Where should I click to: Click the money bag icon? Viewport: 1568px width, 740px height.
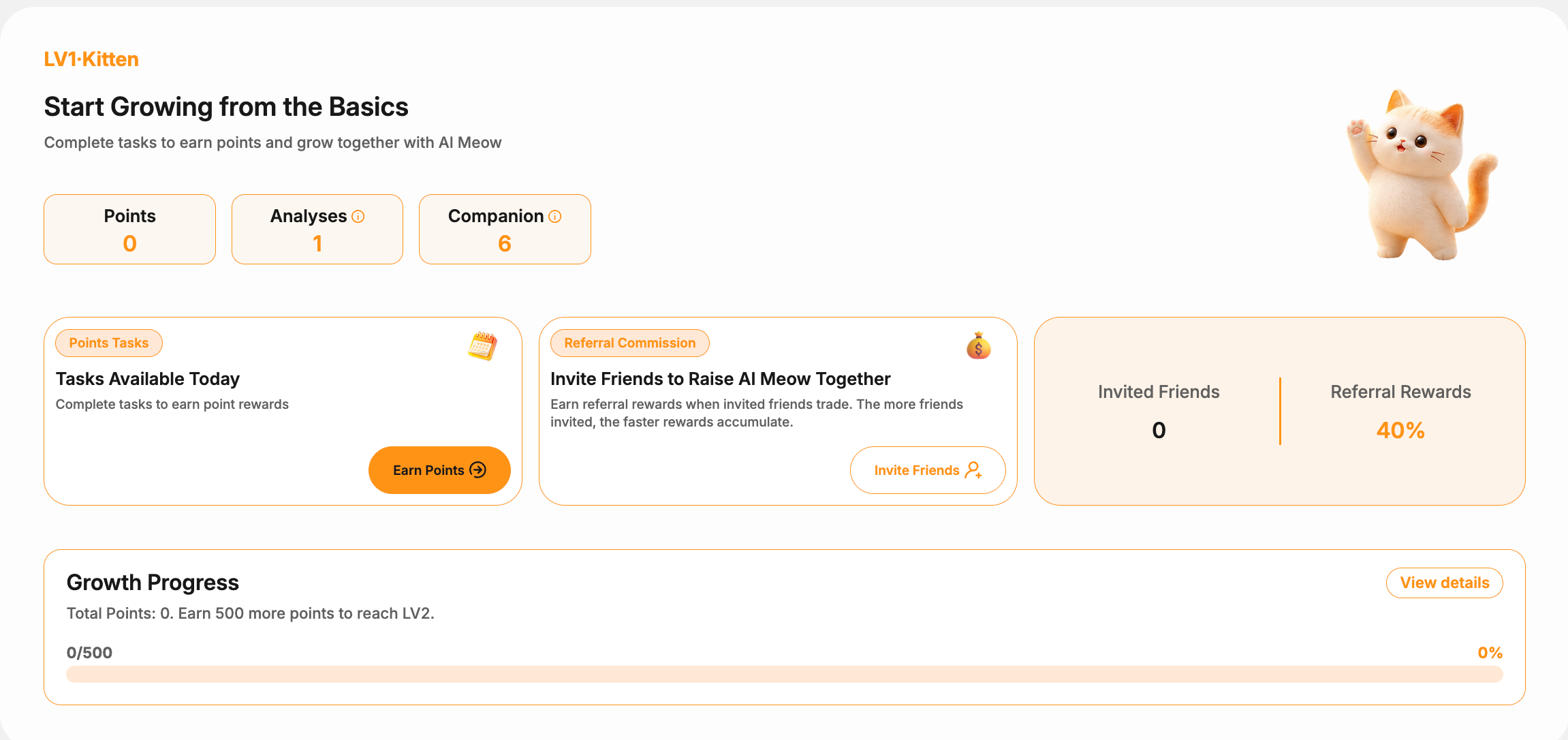[978, 345]
